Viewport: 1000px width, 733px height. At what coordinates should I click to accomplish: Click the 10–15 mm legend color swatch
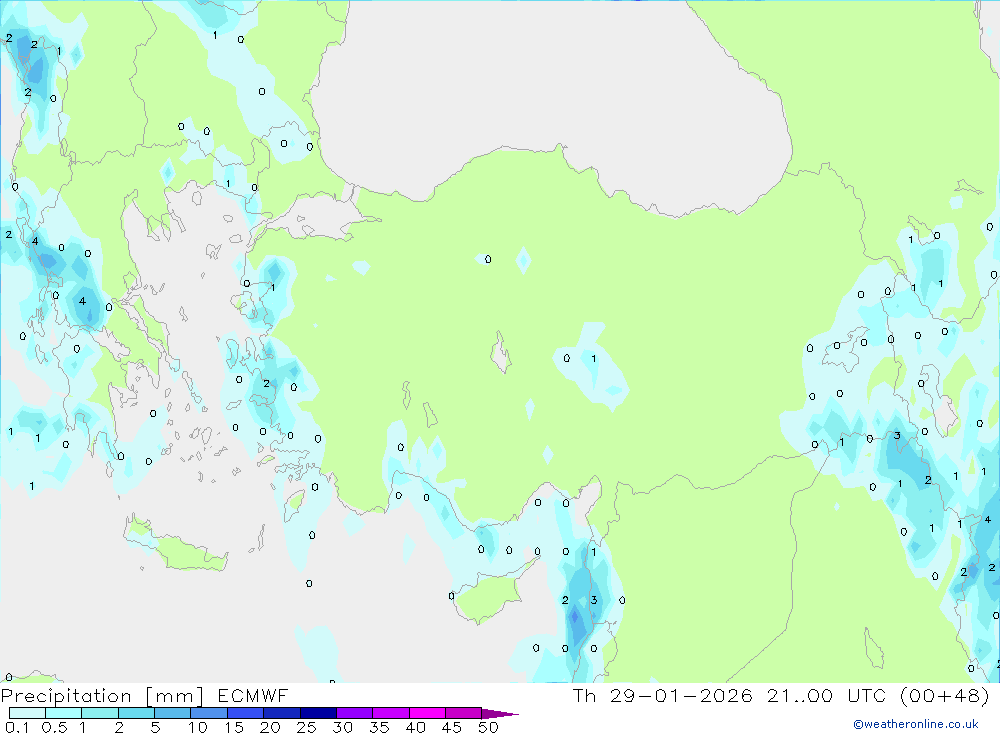(209, 713)
